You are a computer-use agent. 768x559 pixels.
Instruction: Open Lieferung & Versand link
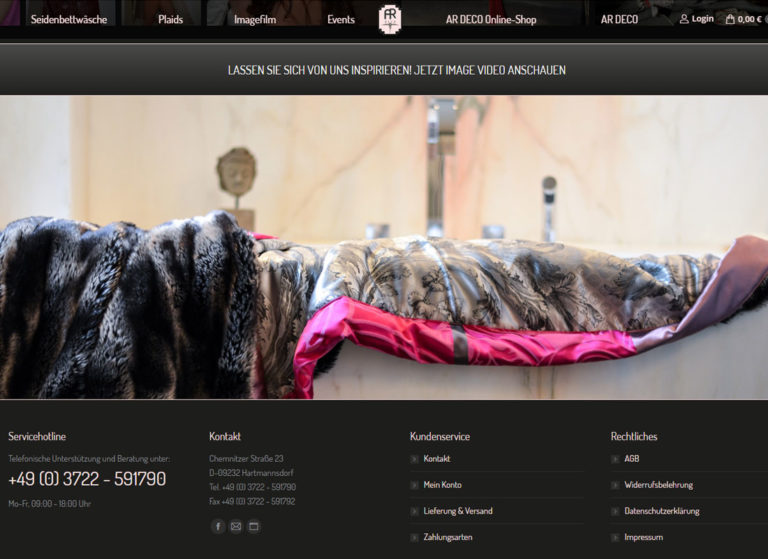click(457, 511)
